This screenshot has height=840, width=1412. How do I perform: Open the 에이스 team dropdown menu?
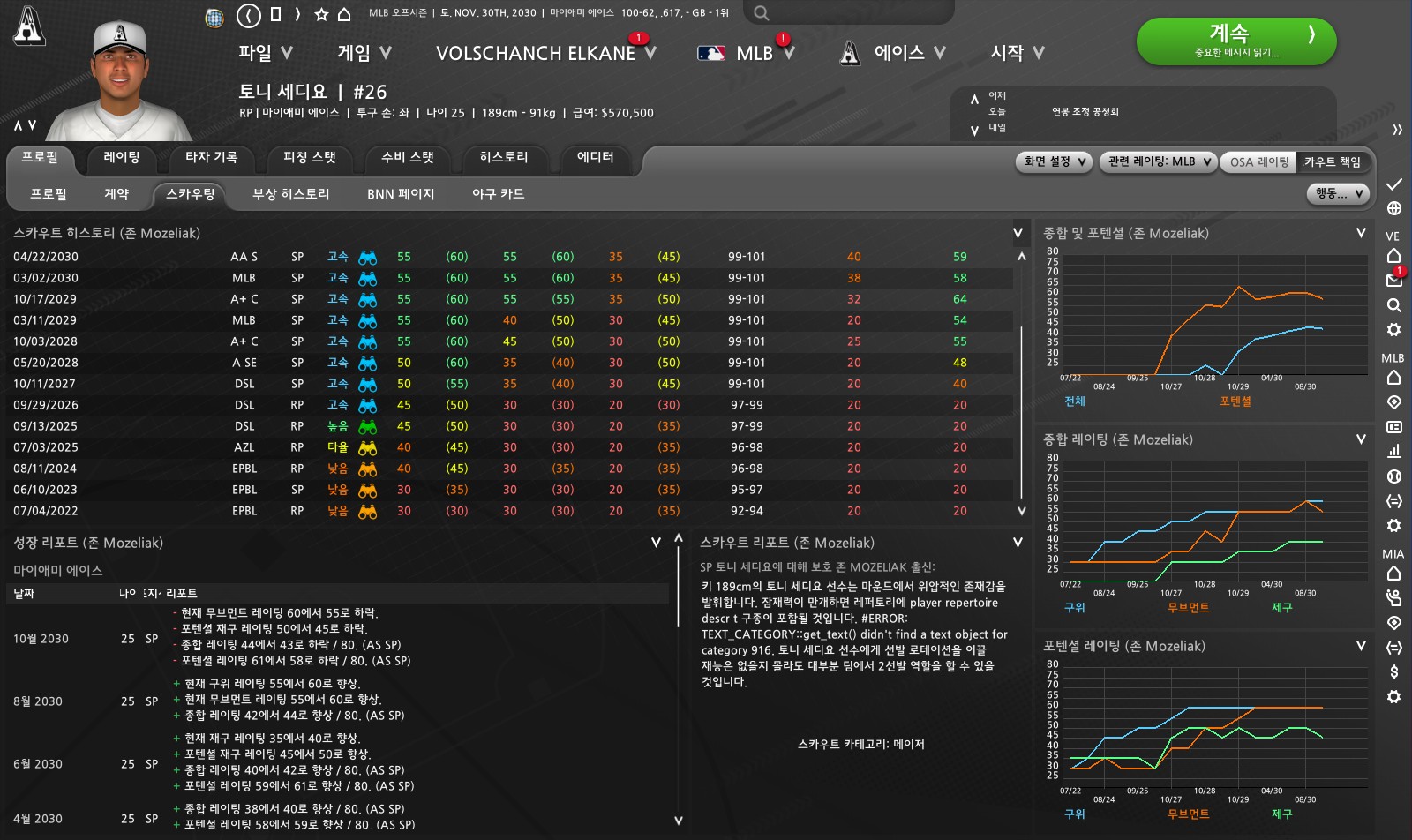point(892,53)
